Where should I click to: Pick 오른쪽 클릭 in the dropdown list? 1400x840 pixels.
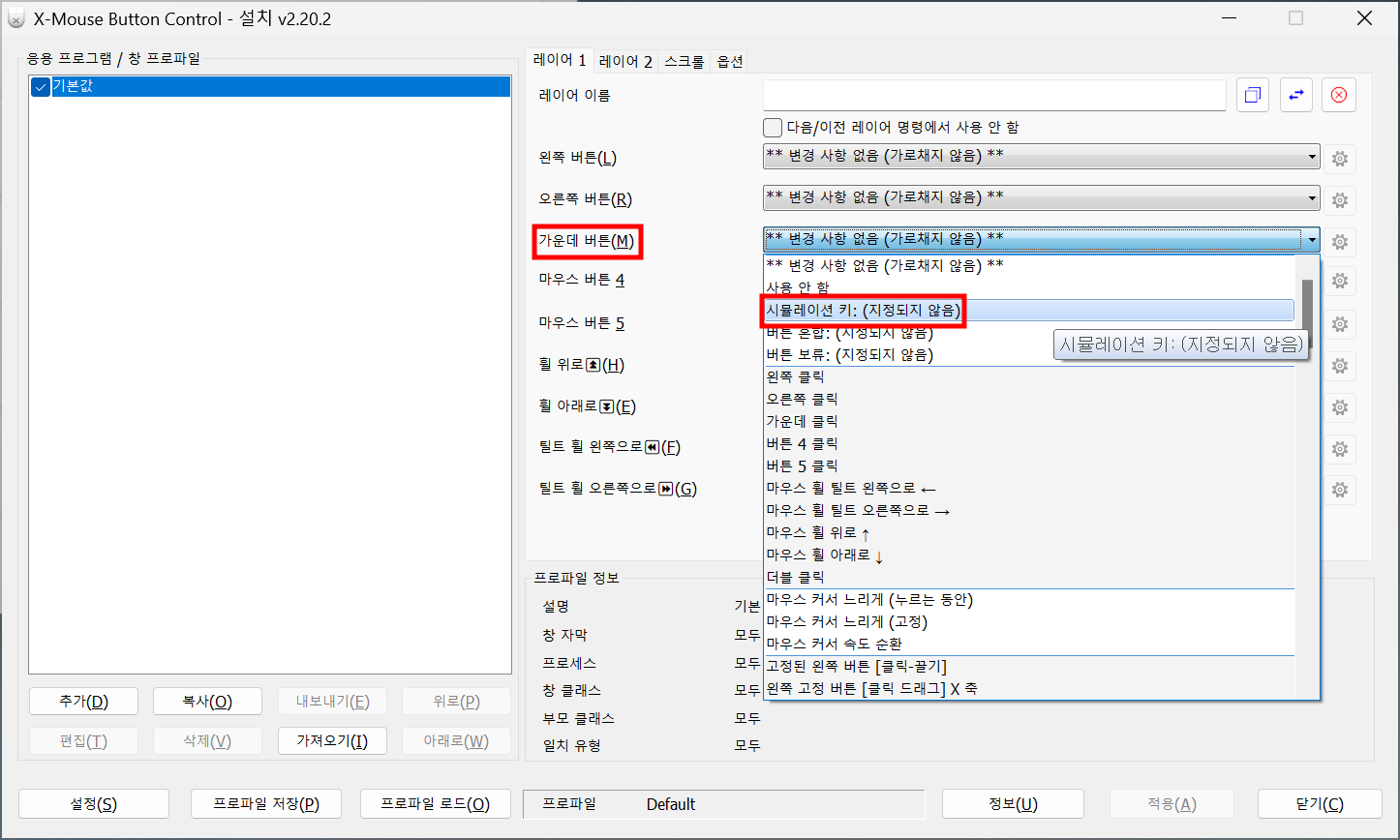(1029, 400)
